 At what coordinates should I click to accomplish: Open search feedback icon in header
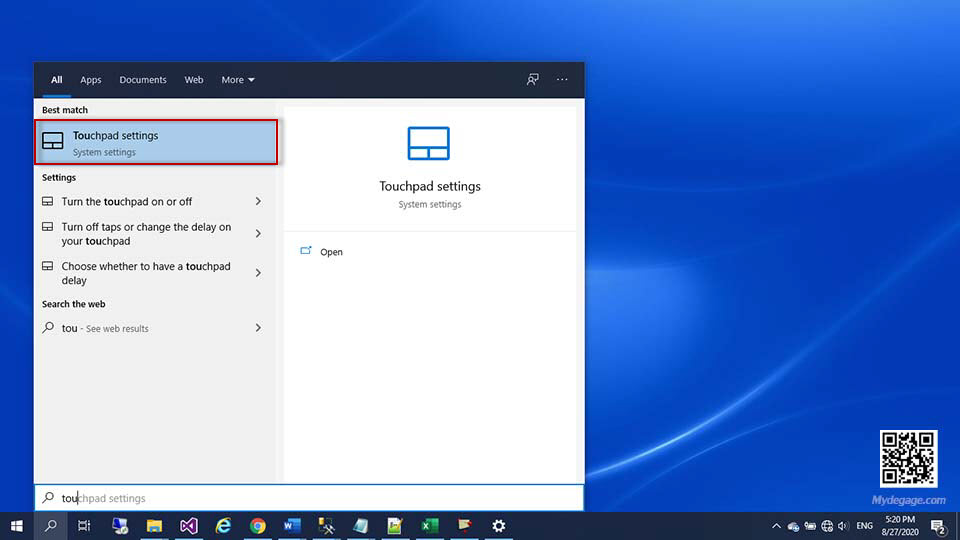(533, 80)
